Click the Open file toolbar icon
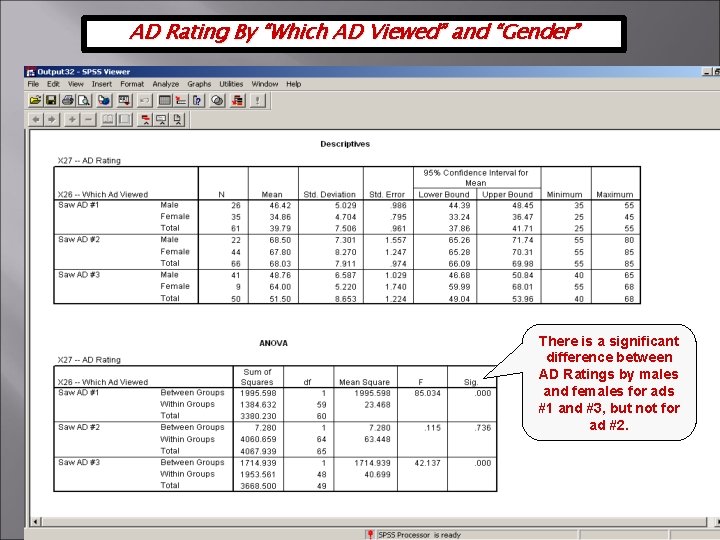Viewport: 720px width, 540px height. click(x=35, y=100)
